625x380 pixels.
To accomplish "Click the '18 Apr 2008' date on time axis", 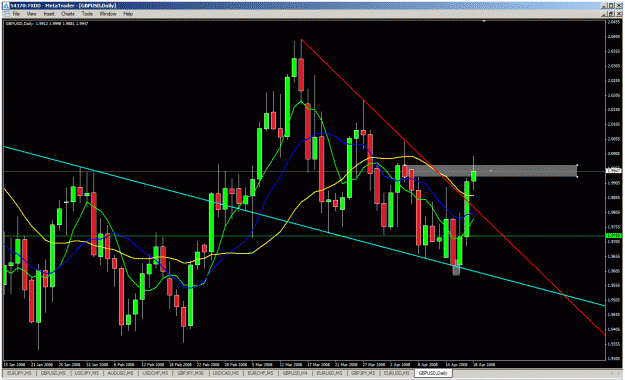I will pyautogui.click(x=484, y=364).
